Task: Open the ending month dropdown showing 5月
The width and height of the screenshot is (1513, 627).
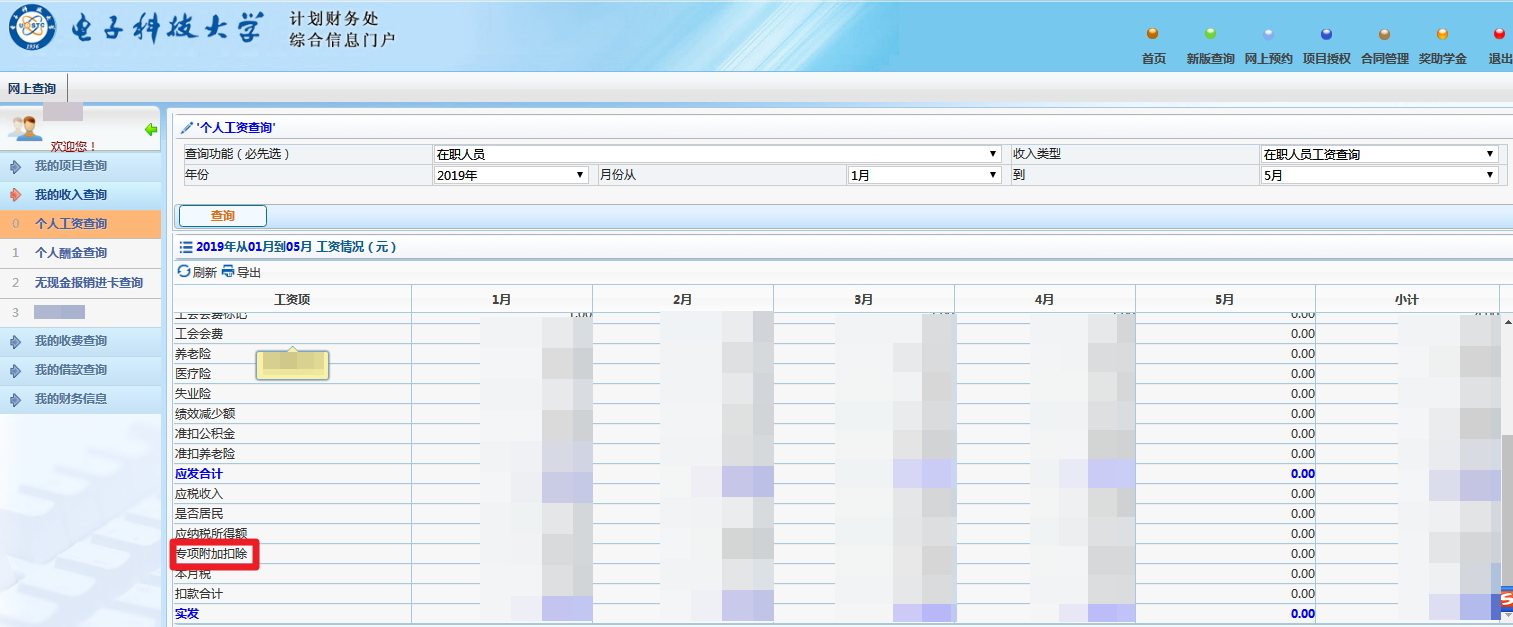Action: point(1488,174)
